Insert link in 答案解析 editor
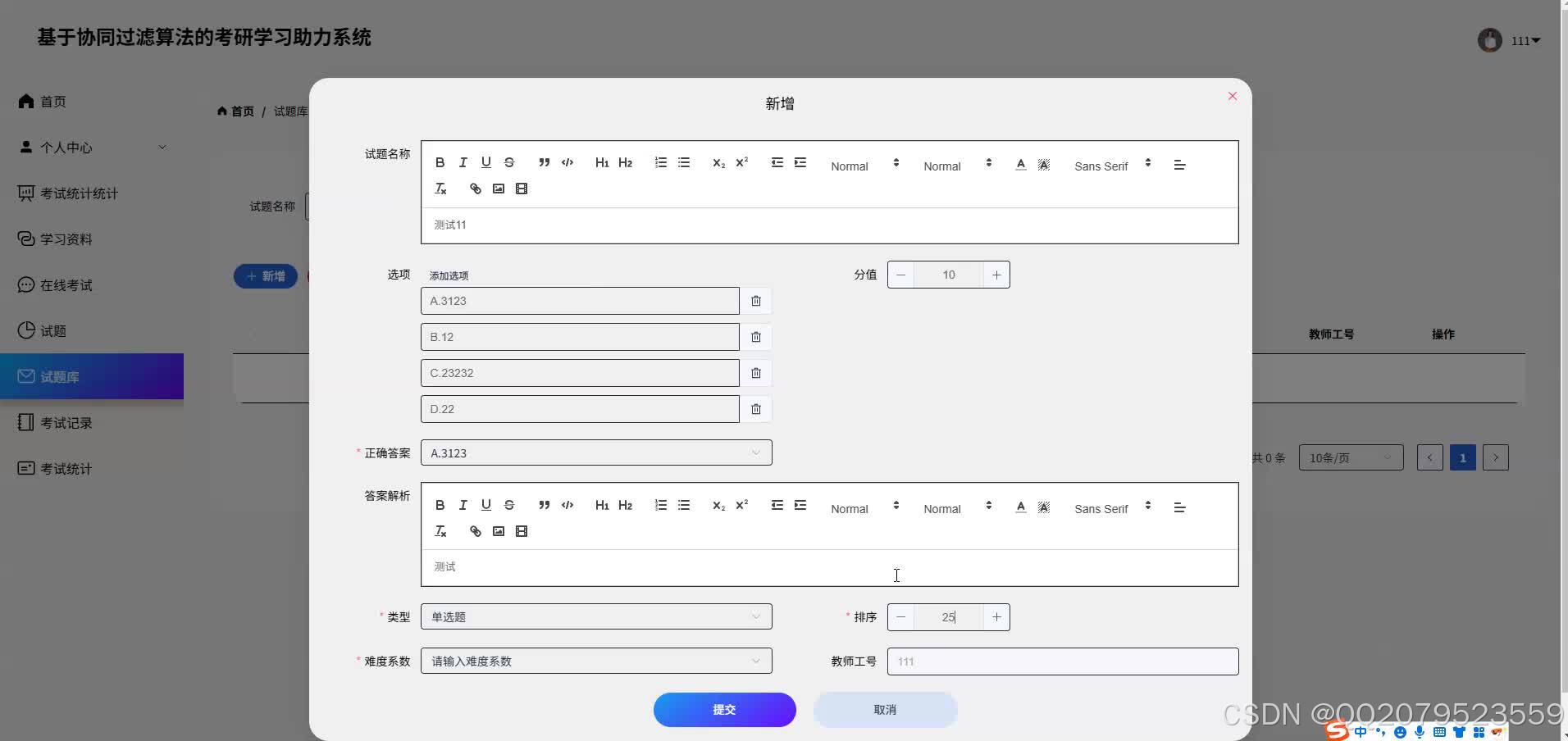Screen dimensions: 1568x741 pos(476,531)
